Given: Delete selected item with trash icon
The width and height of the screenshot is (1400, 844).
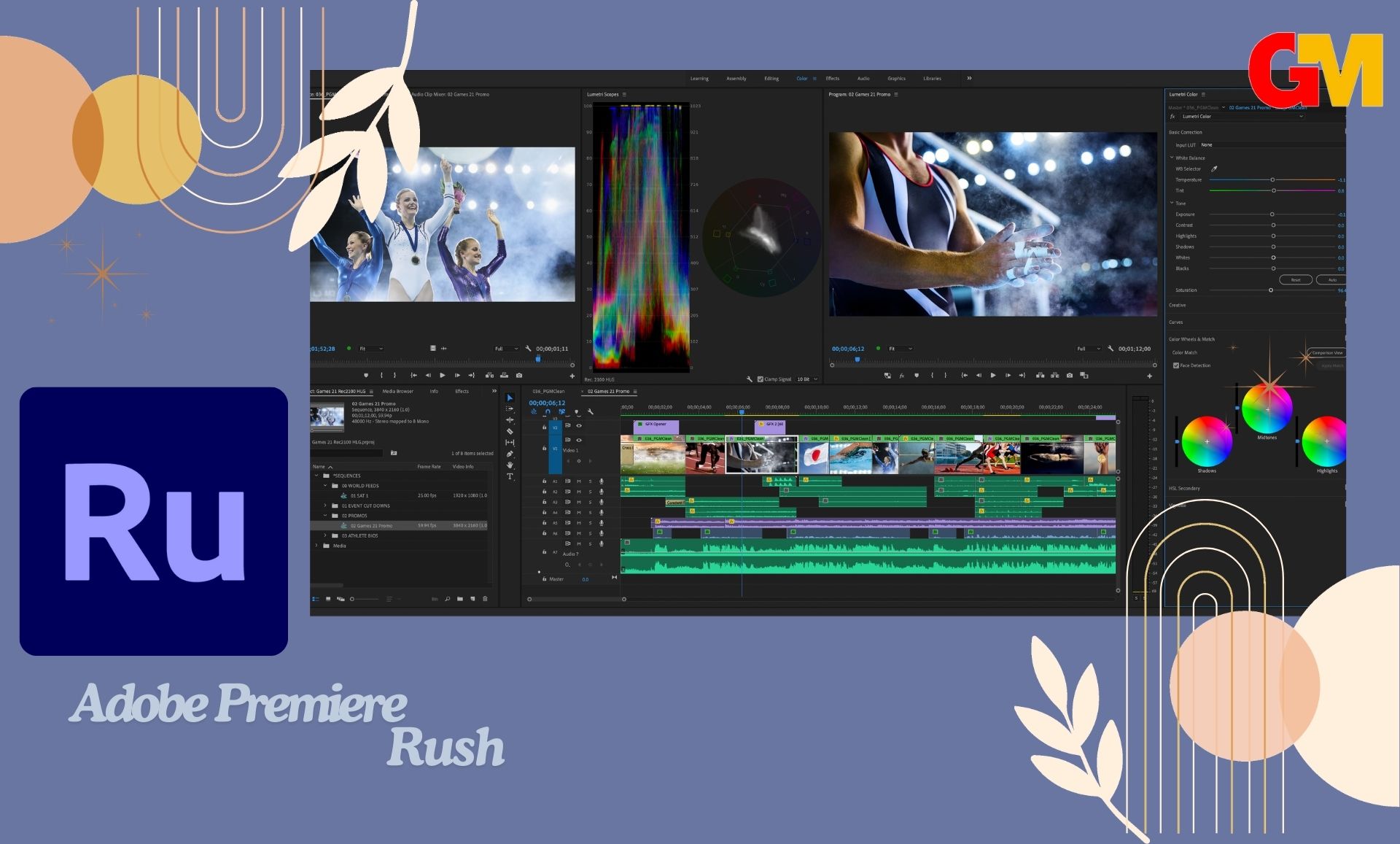Looking at the screenshot, I should click(485, 599).
